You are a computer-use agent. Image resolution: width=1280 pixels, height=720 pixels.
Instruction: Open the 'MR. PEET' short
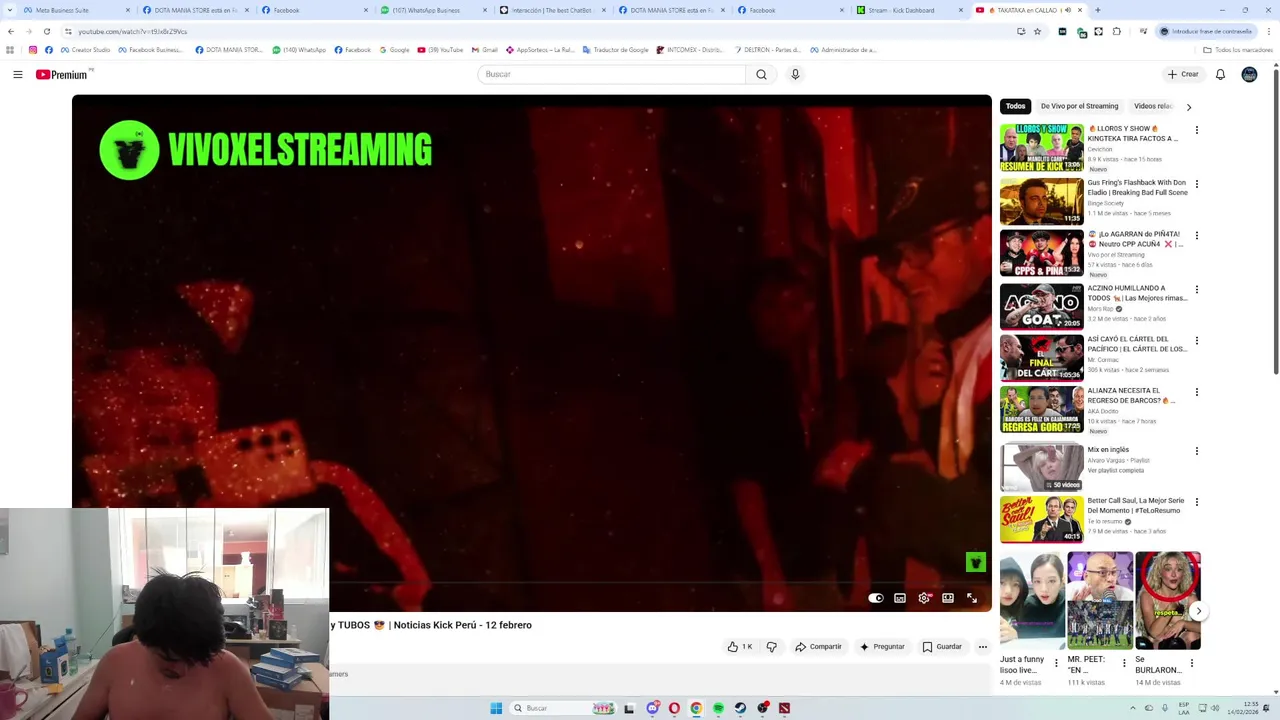tap(1100, 600)
